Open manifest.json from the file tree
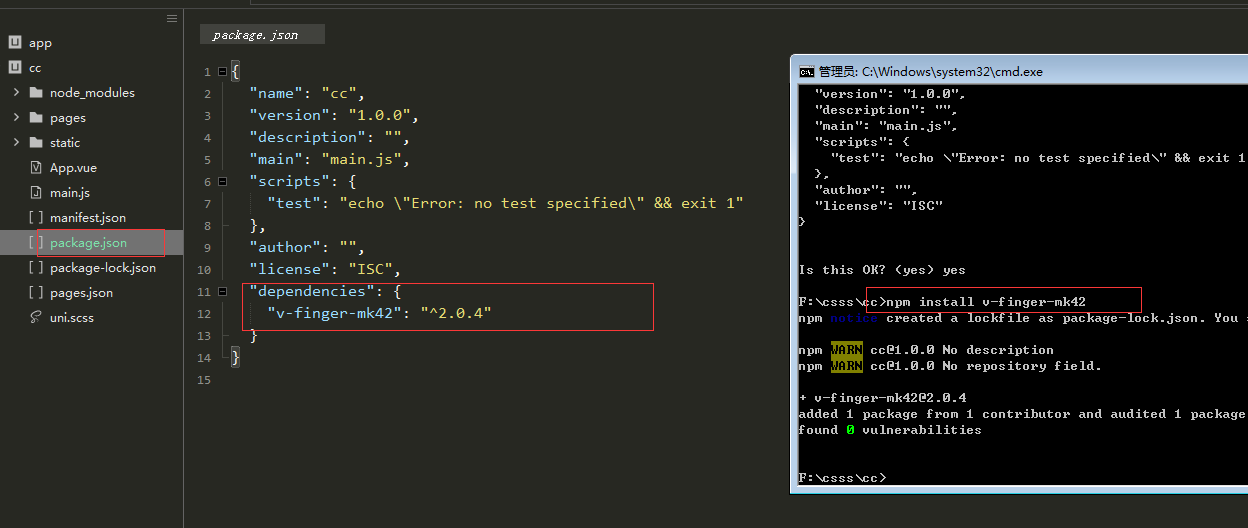The height and width of the screenshot is (528, 1248). pyautogui.click(x=88, y=218)
